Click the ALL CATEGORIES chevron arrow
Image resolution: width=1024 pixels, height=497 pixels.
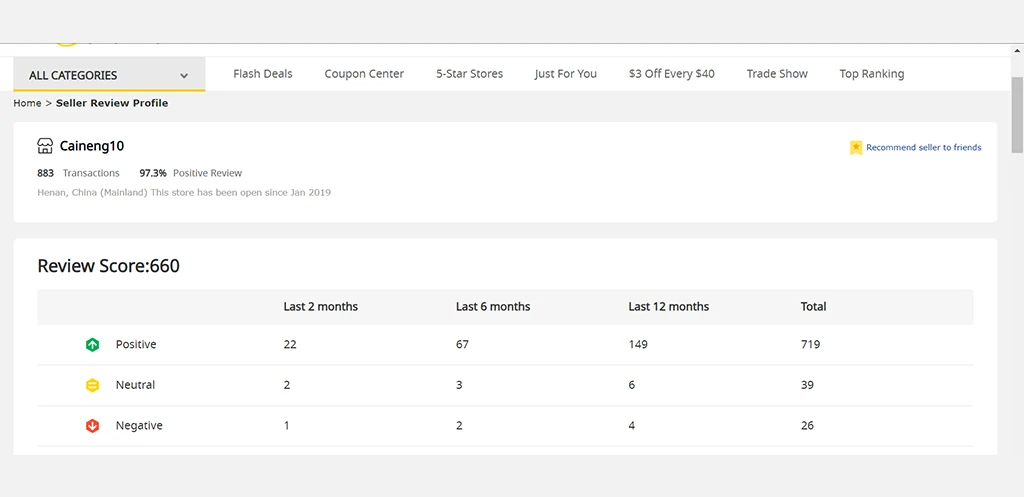pos(184,76)
